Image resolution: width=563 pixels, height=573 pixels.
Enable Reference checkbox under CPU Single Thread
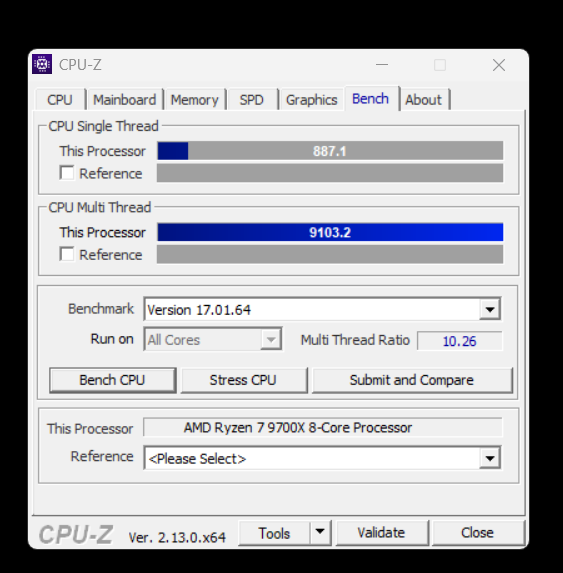coord(67,173)
